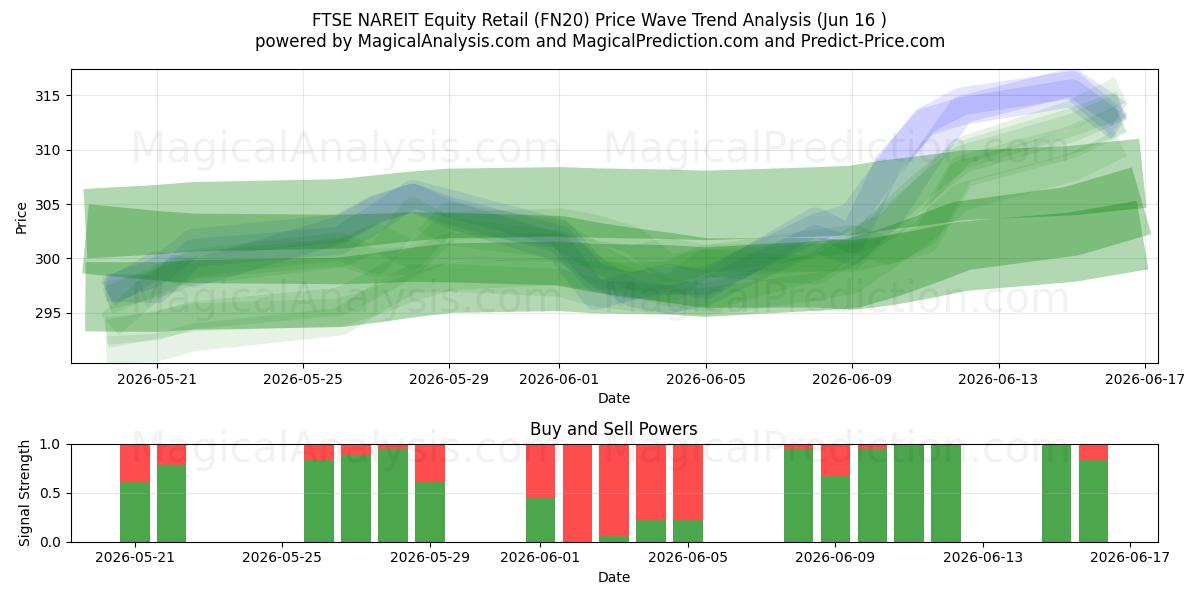Click the 'Buy and Sell Powers' subplot title
1200x600 pixels.
pos(614,429)
